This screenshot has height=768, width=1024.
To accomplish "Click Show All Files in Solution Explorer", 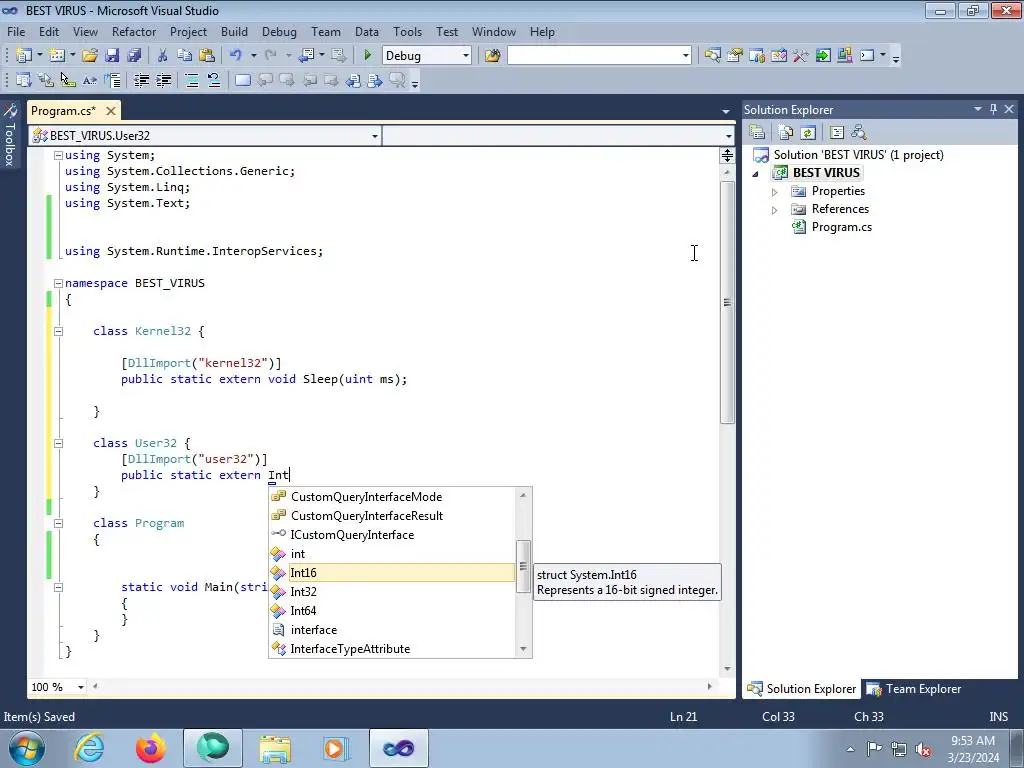I will tap(786, 133).
